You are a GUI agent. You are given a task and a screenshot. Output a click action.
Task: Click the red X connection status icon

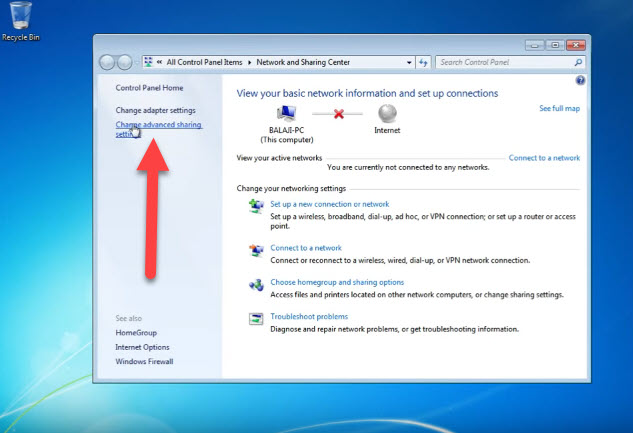(x=339, y=114)
